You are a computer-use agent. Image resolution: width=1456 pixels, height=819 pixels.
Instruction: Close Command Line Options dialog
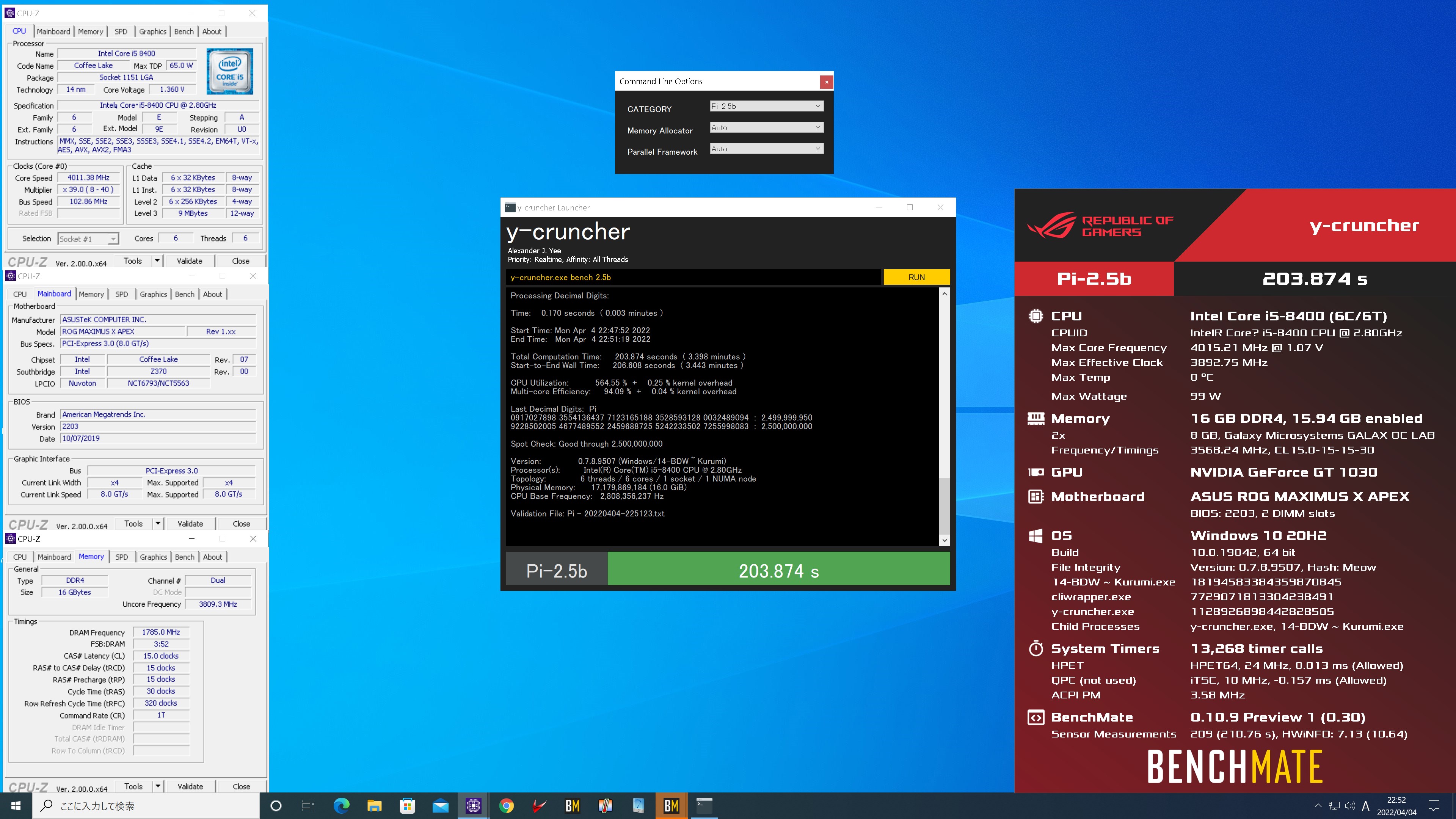(x=826, y=82)
